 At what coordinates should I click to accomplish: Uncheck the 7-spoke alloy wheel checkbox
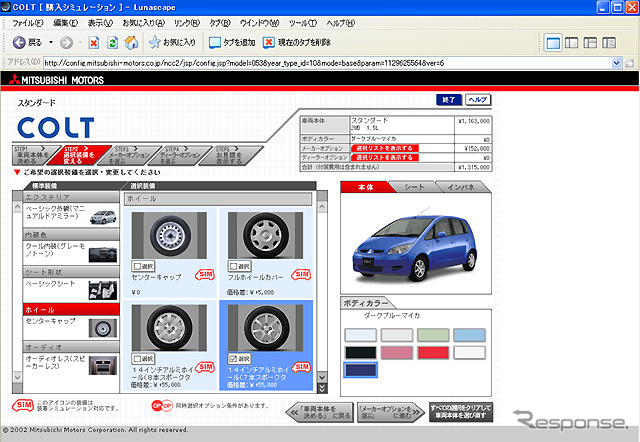[233, 358]
